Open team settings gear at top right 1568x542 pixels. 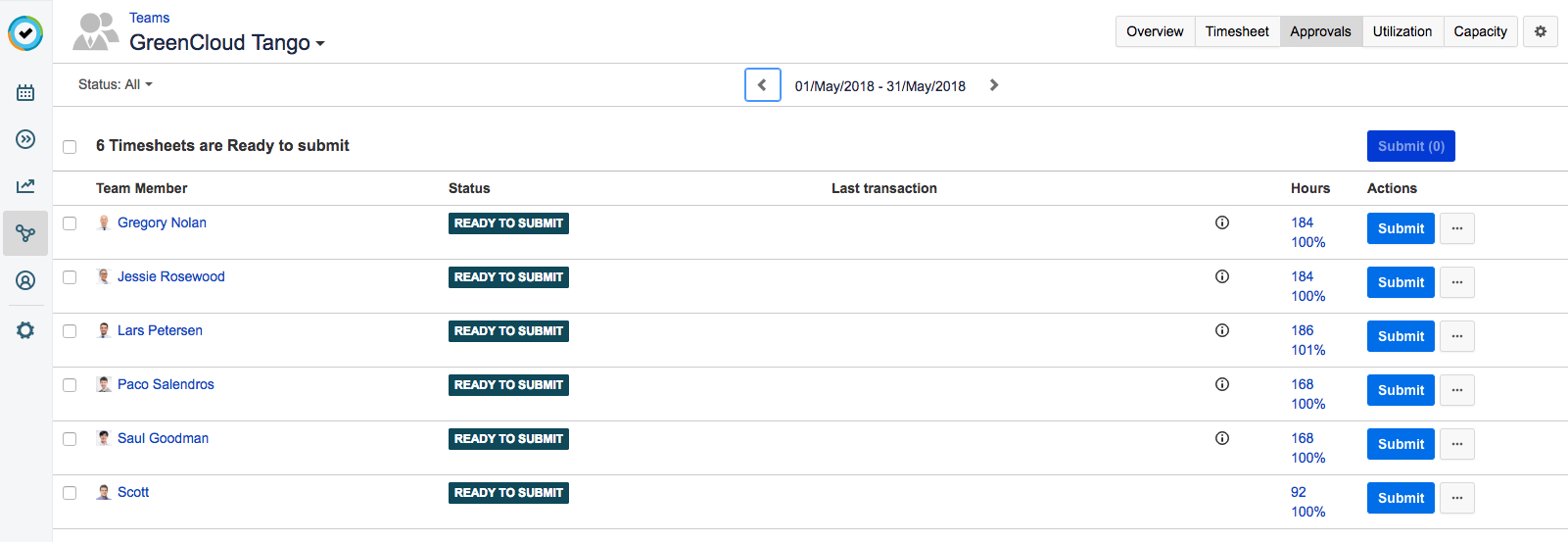pos(1540,31)
